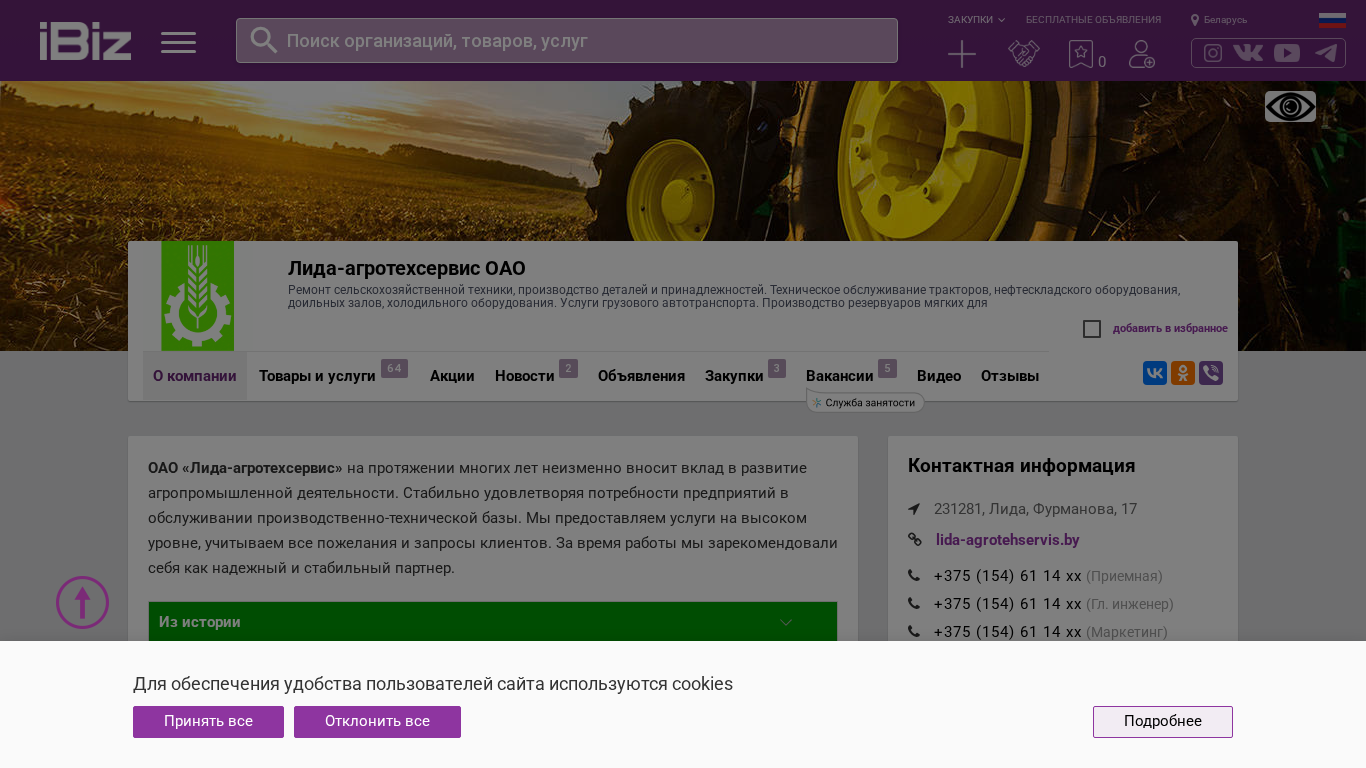Open the Telegram icon in header
The image size is (1366, 768).
coord(1326,53)
